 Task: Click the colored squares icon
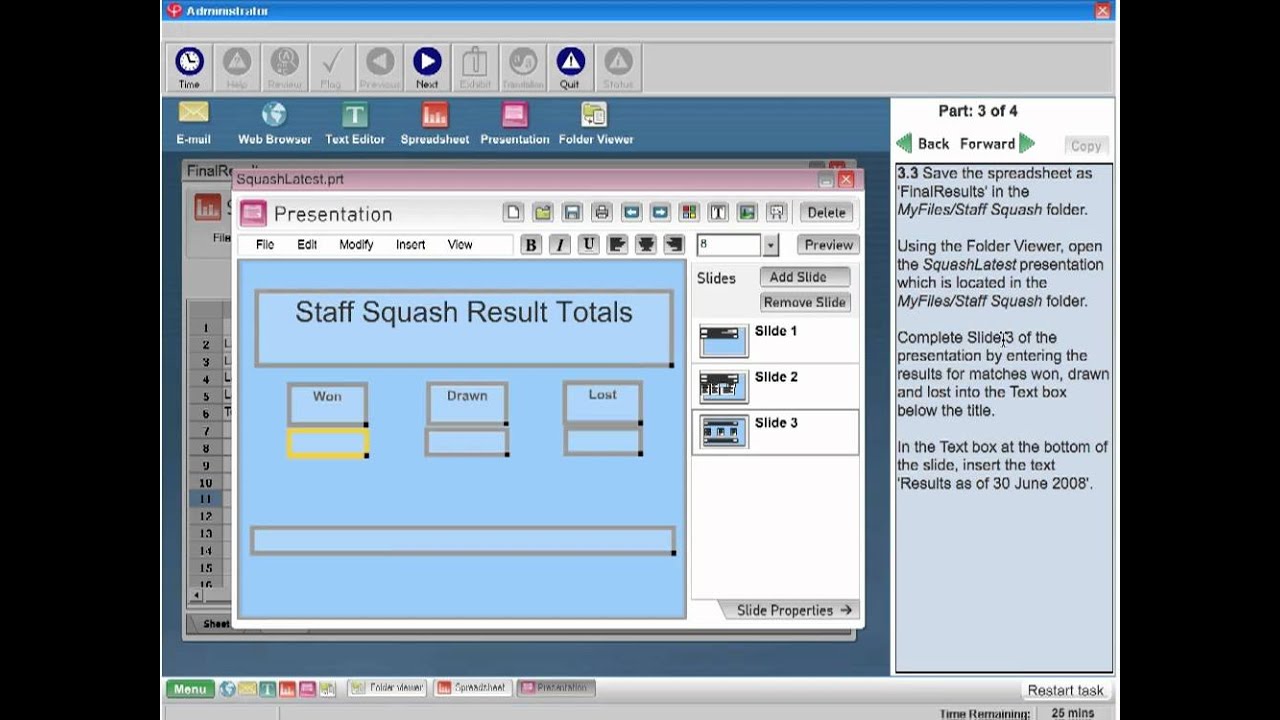coord(689,212)
